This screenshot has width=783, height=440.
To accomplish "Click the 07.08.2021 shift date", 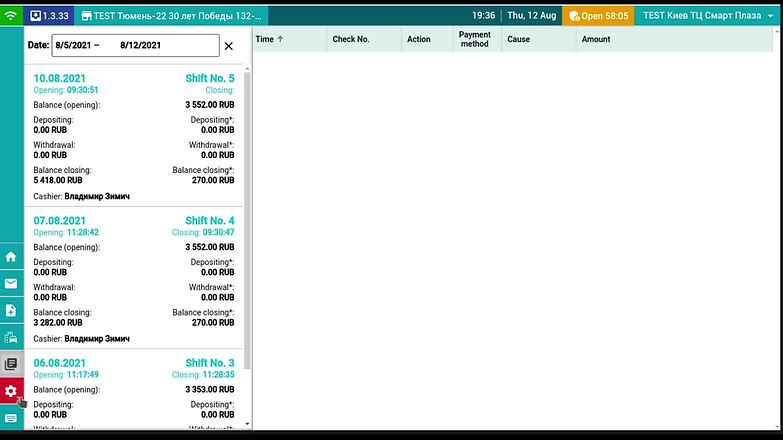I will (x=59, y=221).
